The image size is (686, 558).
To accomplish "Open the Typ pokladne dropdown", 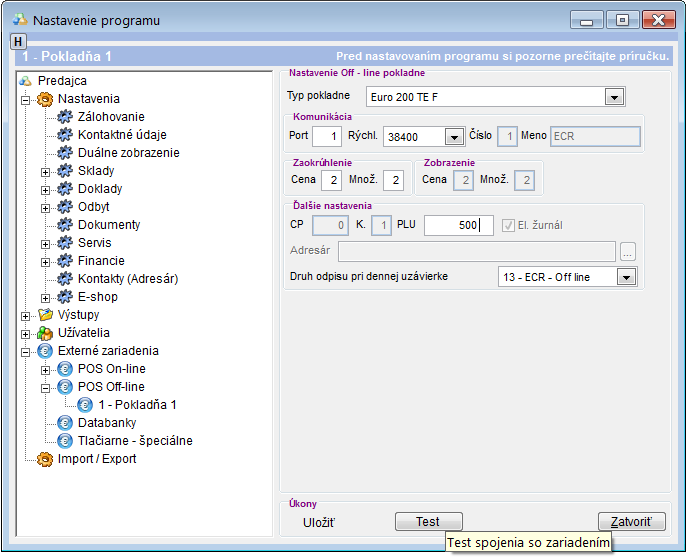I will point(614,97).
